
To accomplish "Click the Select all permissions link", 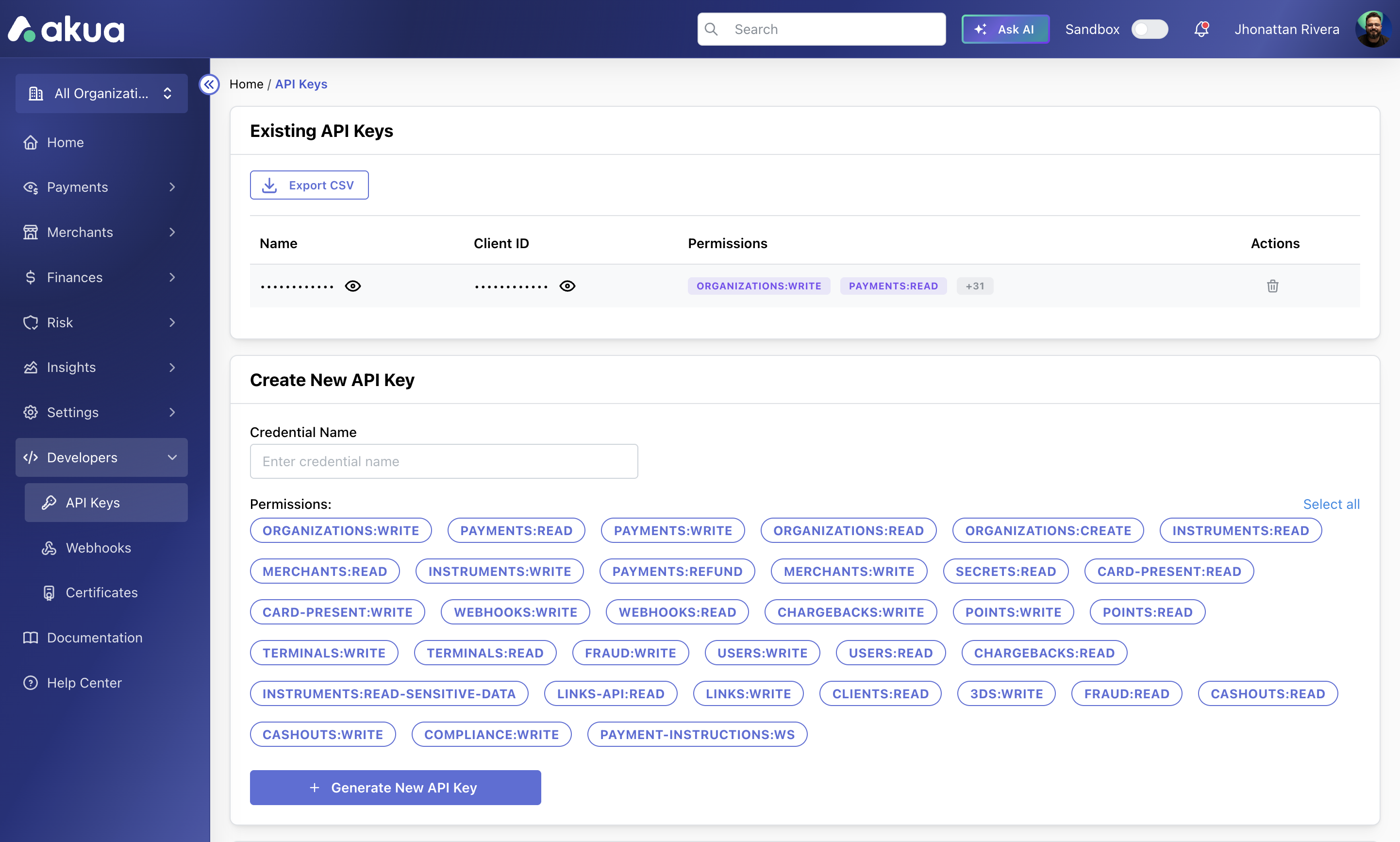I will coord(1331,504).
